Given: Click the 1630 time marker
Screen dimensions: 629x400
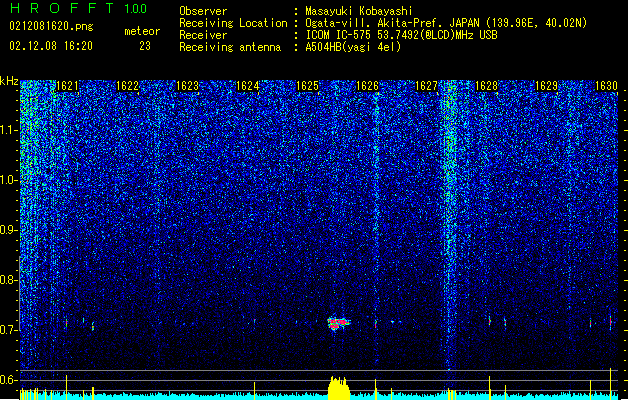Looking at the screenshot, I should [606, 86].
